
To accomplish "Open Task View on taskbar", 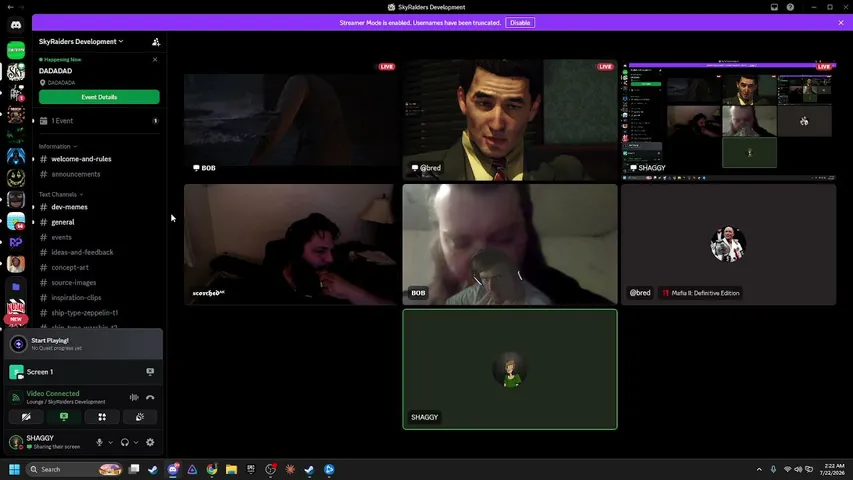I will 134,469.
